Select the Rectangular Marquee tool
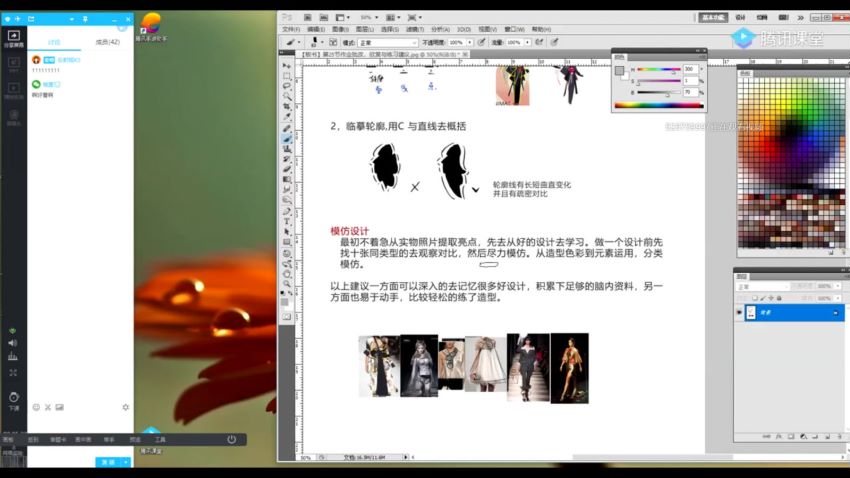The width and height of the screenshot is (850, 478). [x=287, y=76]
